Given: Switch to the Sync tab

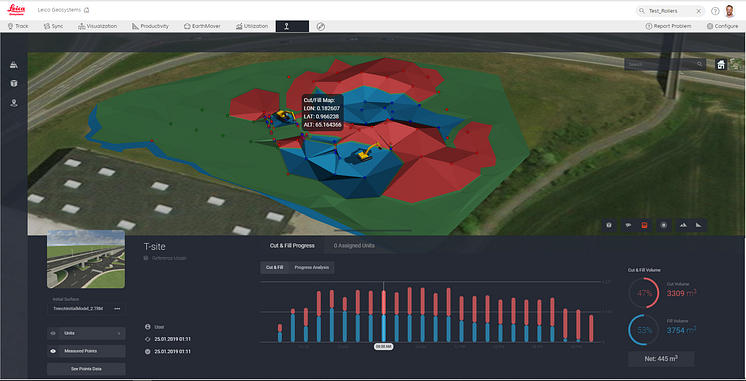Looking at the screenshot, I should (53, 26).
